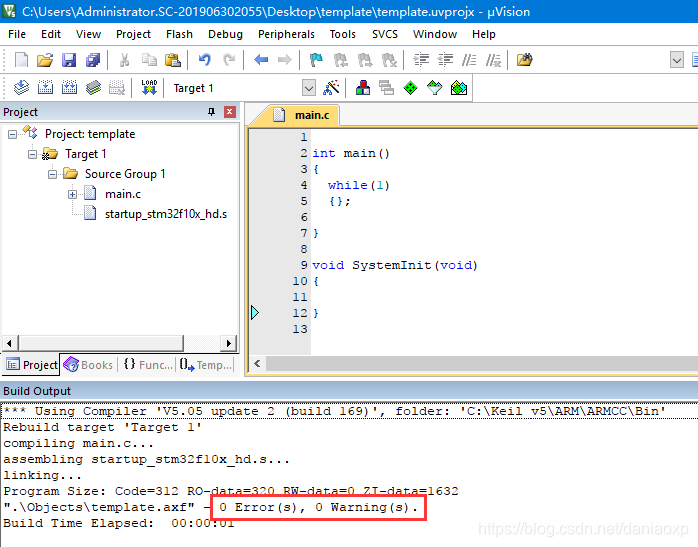The height and width of the screenshot is (547, 698).
Task: Collapse the Target 1 tree node
Action: (x=32, y=154)
